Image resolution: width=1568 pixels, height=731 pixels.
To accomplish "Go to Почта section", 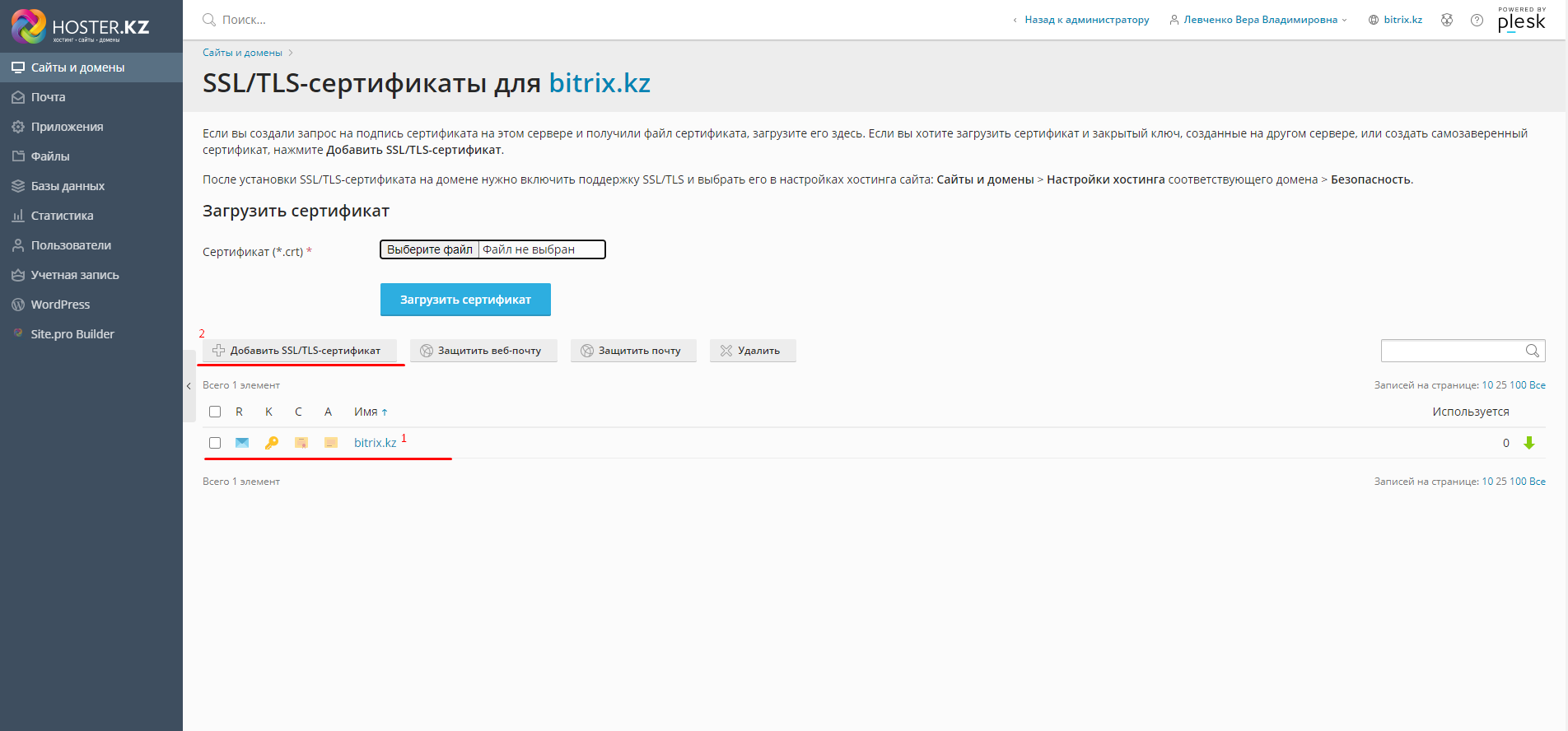I will [91, 97].
